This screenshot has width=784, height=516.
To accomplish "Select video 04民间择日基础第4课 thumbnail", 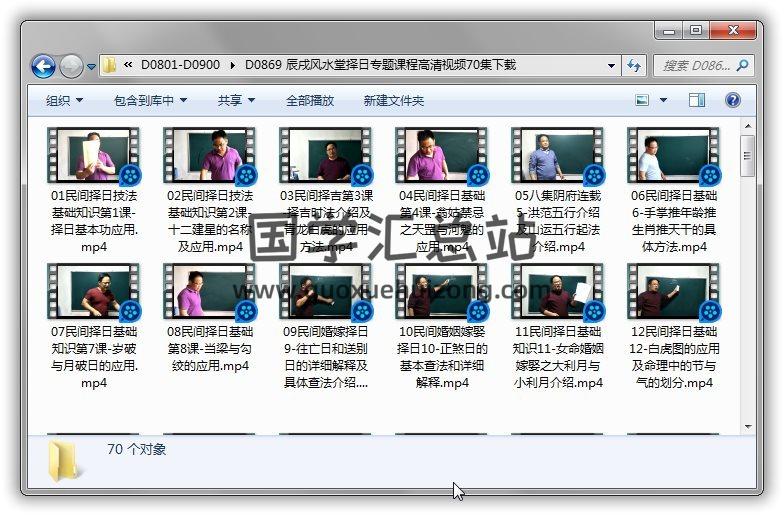I will tap(442, 156).
